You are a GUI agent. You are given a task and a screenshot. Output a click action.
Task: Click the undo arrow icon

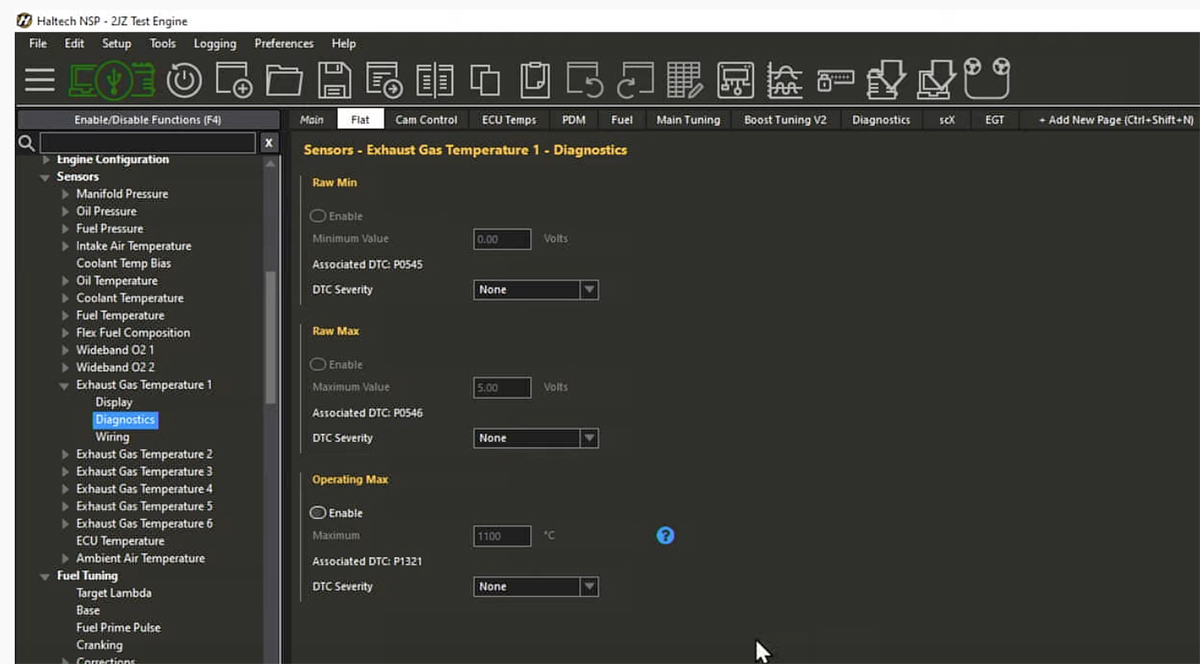click(585, 80)
